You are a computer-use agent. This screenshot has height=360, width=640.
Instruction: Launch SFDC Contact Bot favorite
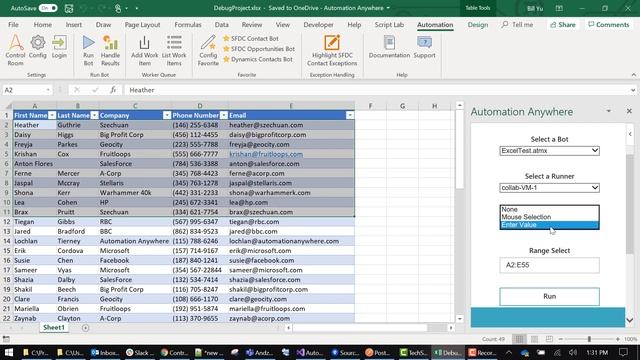tap(251, 38)
